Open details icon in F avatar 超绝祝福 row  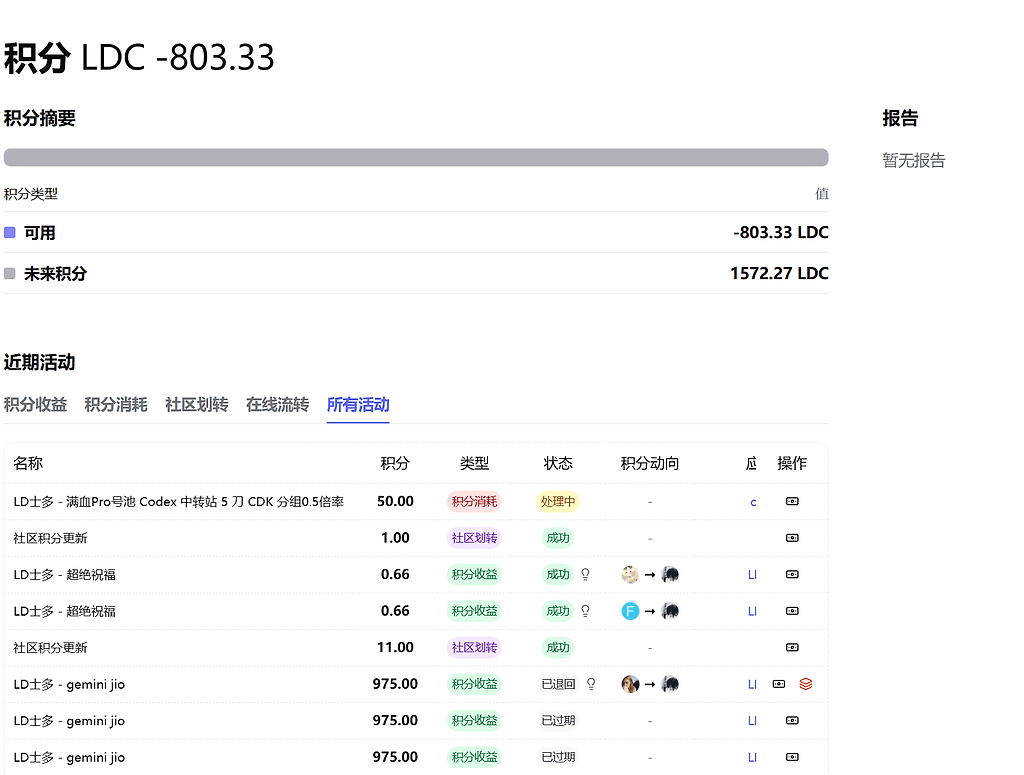792,611
